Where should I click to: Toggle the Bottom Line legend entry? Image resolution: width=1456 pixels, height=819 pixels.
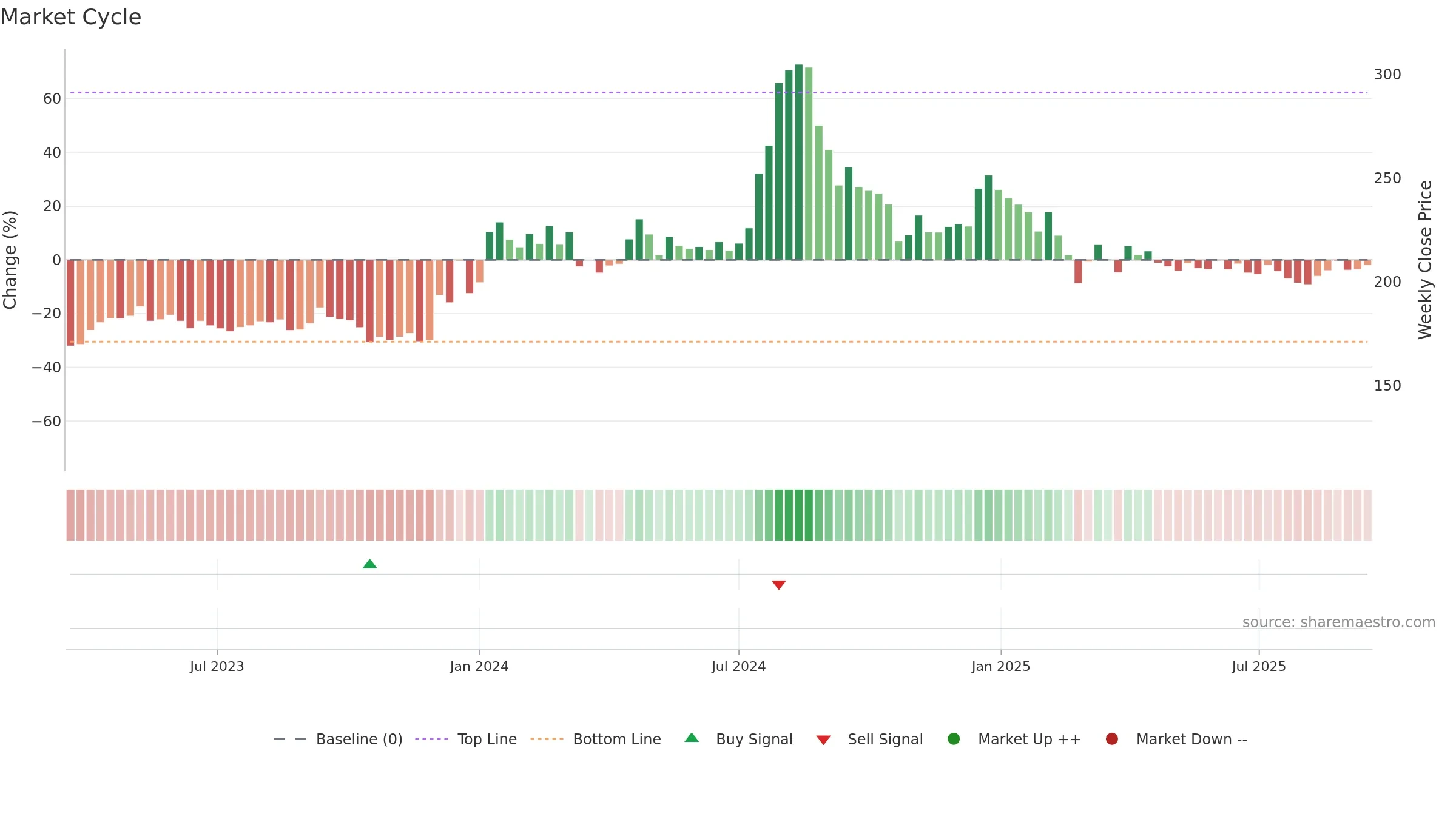point(596,739)
